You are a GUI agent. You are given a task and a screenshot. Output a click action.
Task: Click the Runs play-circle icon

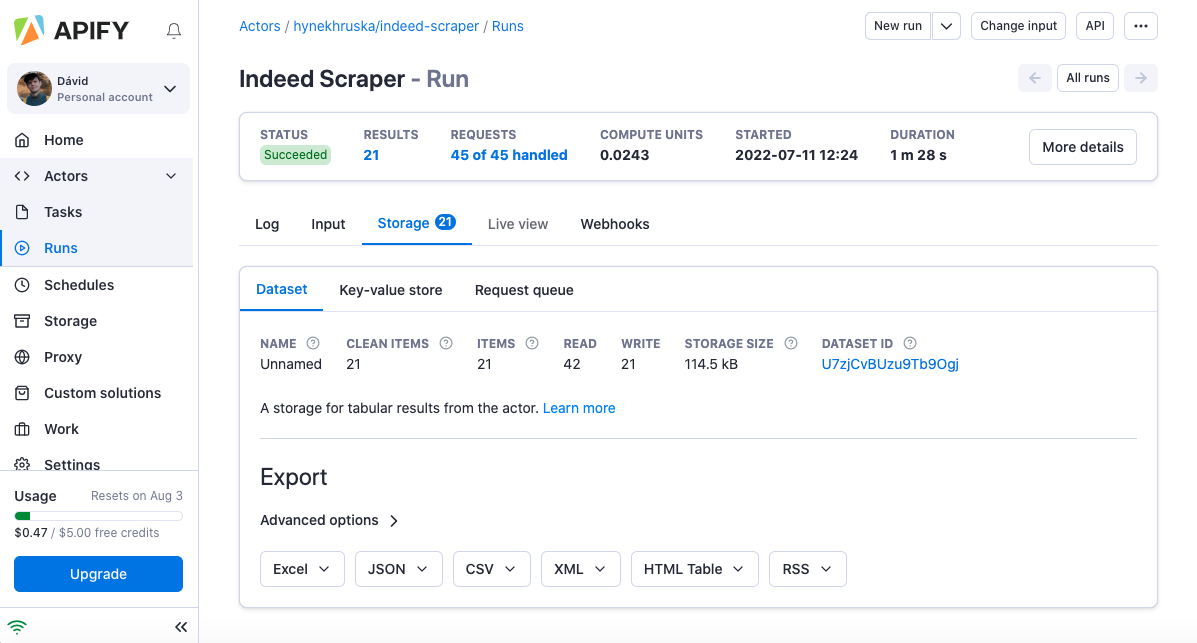tap(22, 248)
